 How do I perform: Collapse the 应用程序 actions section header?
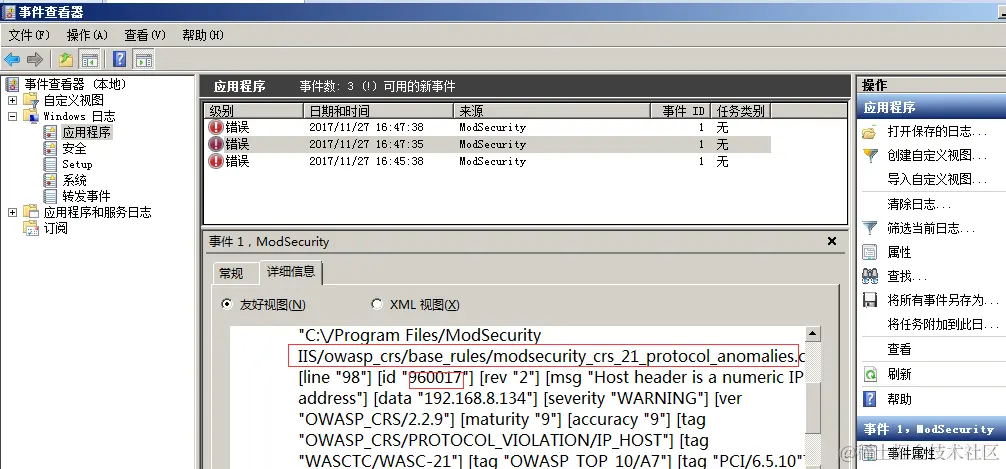931,107
